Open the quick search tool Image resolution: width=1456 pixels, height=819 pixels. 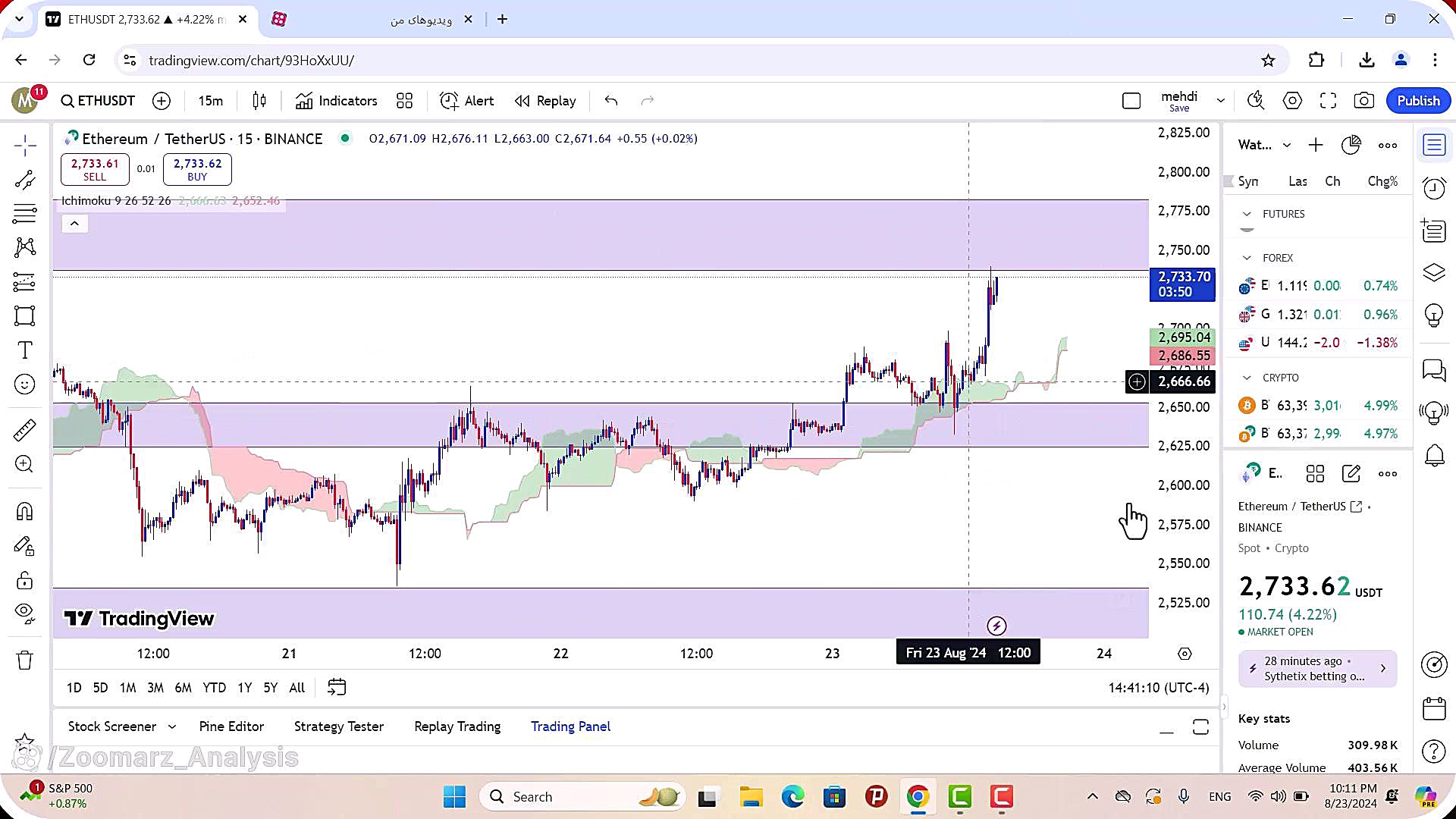(1256, 101)
